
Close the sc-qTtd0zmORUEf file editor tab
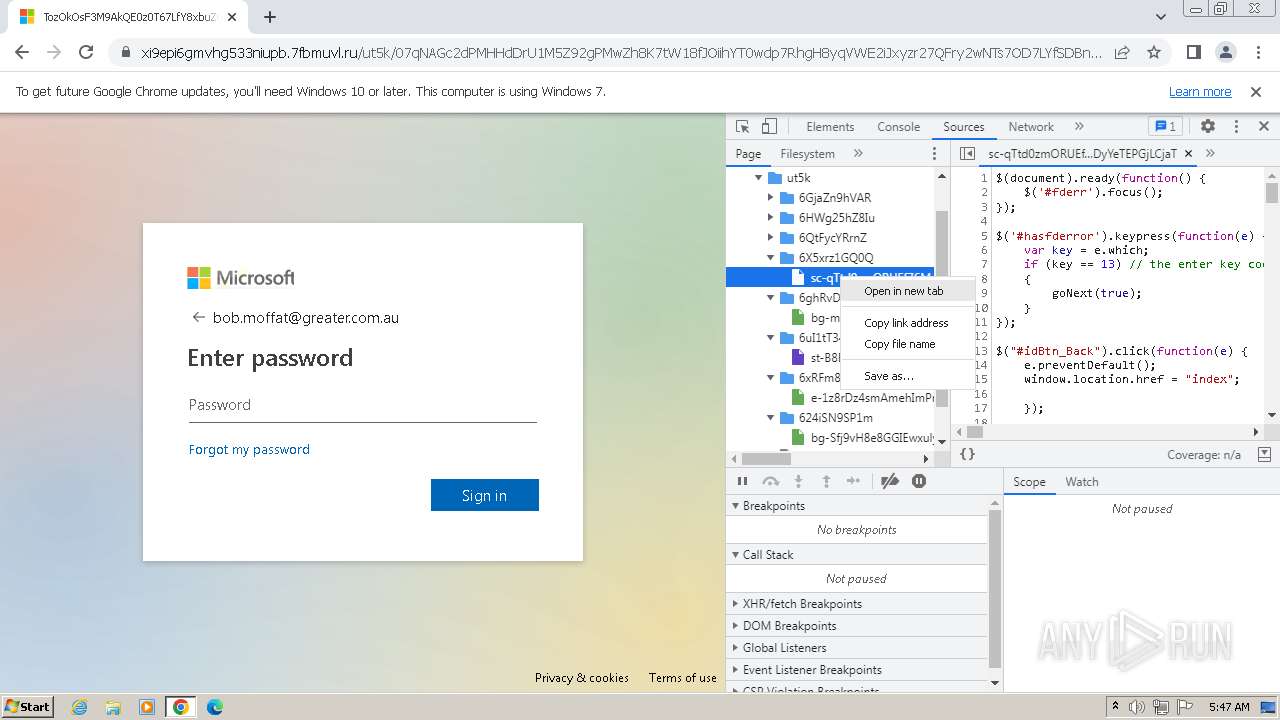pyautogui.click(x=1188, y=154)
